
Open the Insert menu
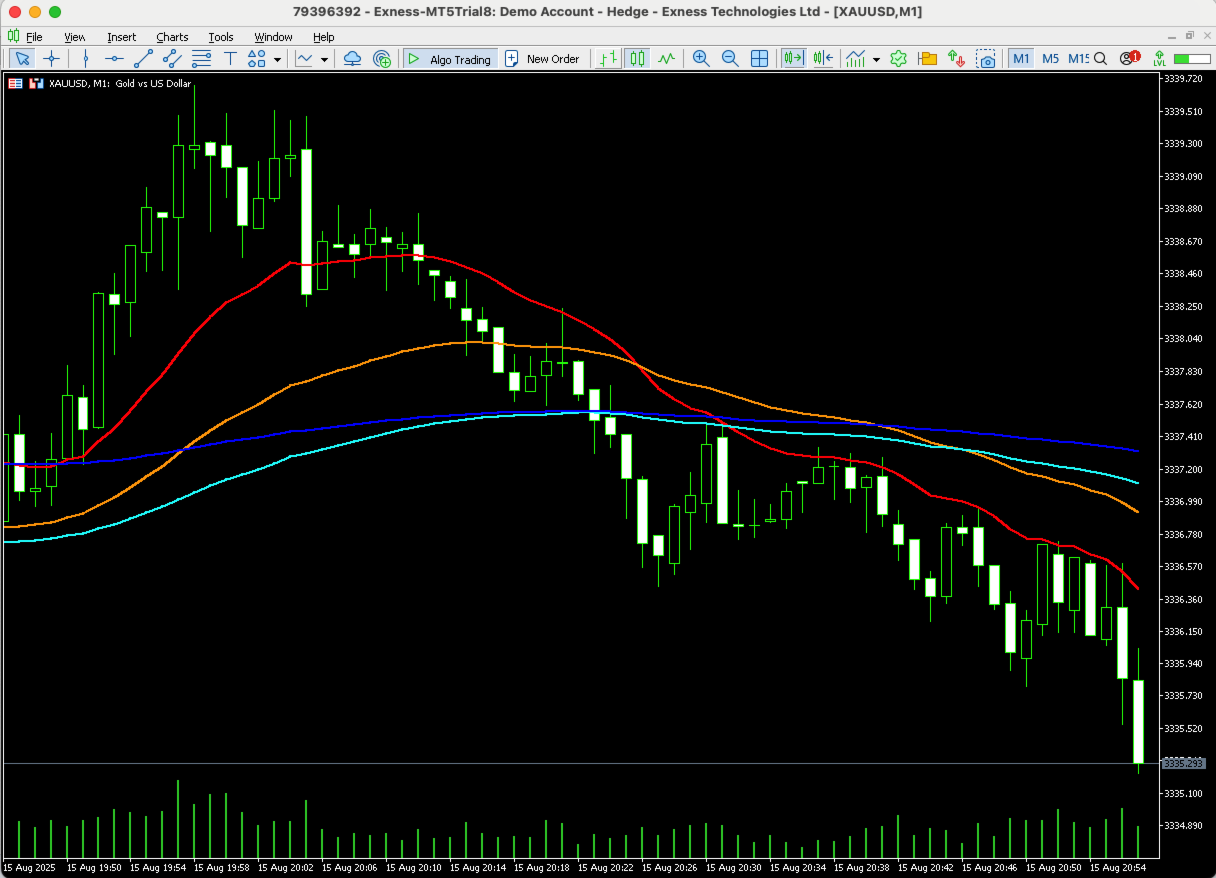coord(121,37)
